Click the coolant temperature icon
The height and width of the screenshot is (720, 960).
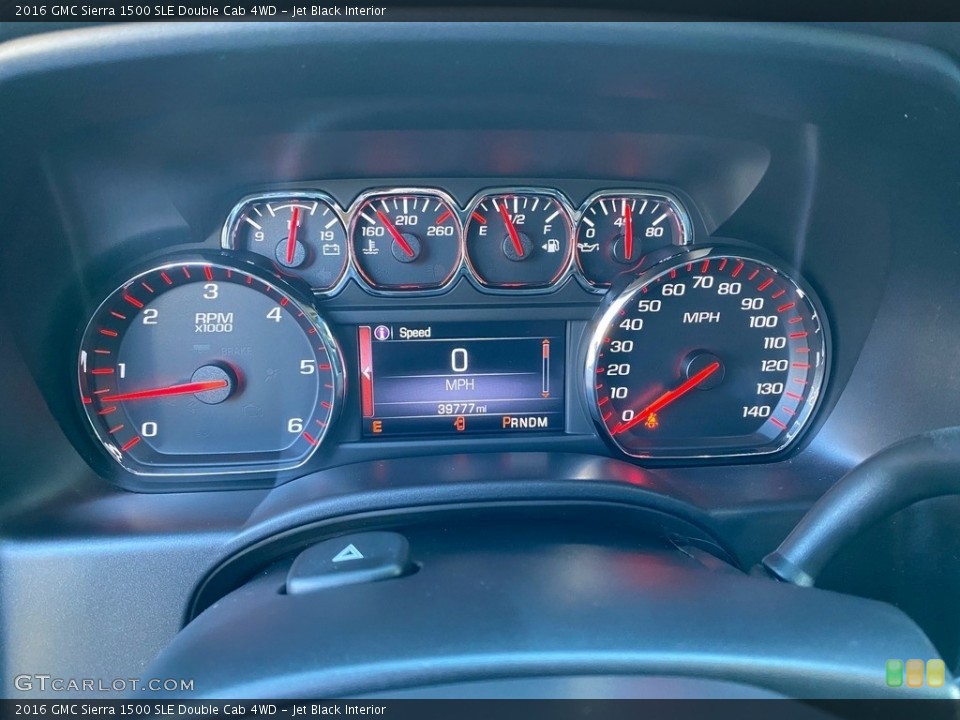pos(370,247)
